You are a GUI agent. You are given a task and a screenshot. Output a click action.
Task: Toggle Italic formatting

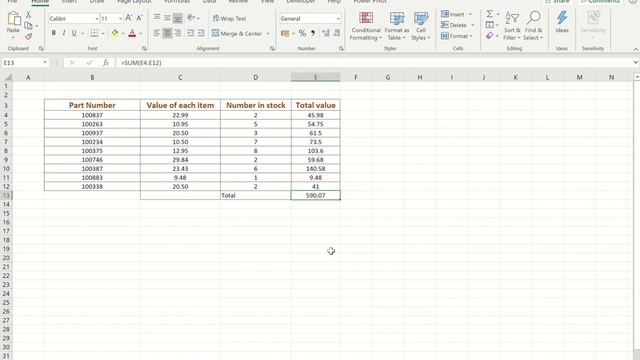pyautogui.click(x=64, y=33)
